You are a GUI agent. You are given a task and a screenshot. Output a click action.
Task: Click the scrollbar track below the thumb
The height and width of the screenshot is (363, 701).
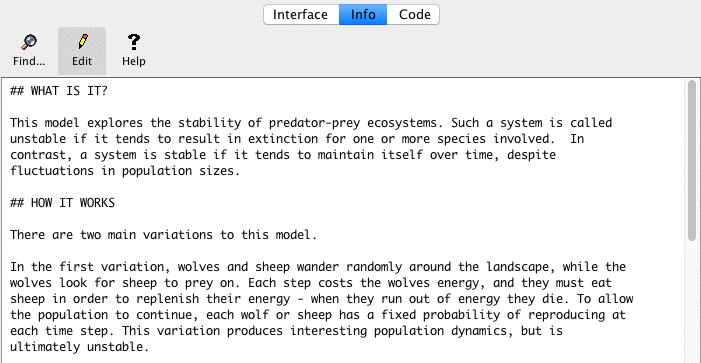[692, 304]
